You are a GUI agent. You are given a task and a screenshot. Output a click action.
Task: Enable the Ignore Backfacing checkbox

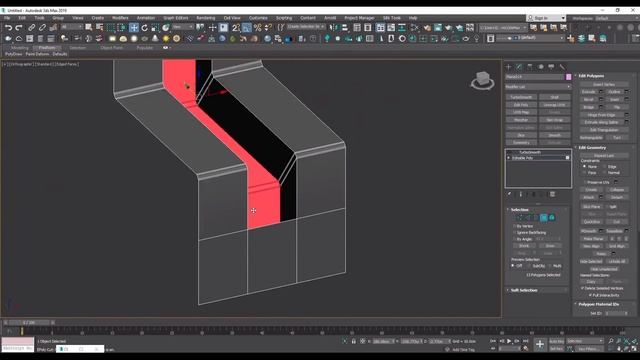pos(514,233)
